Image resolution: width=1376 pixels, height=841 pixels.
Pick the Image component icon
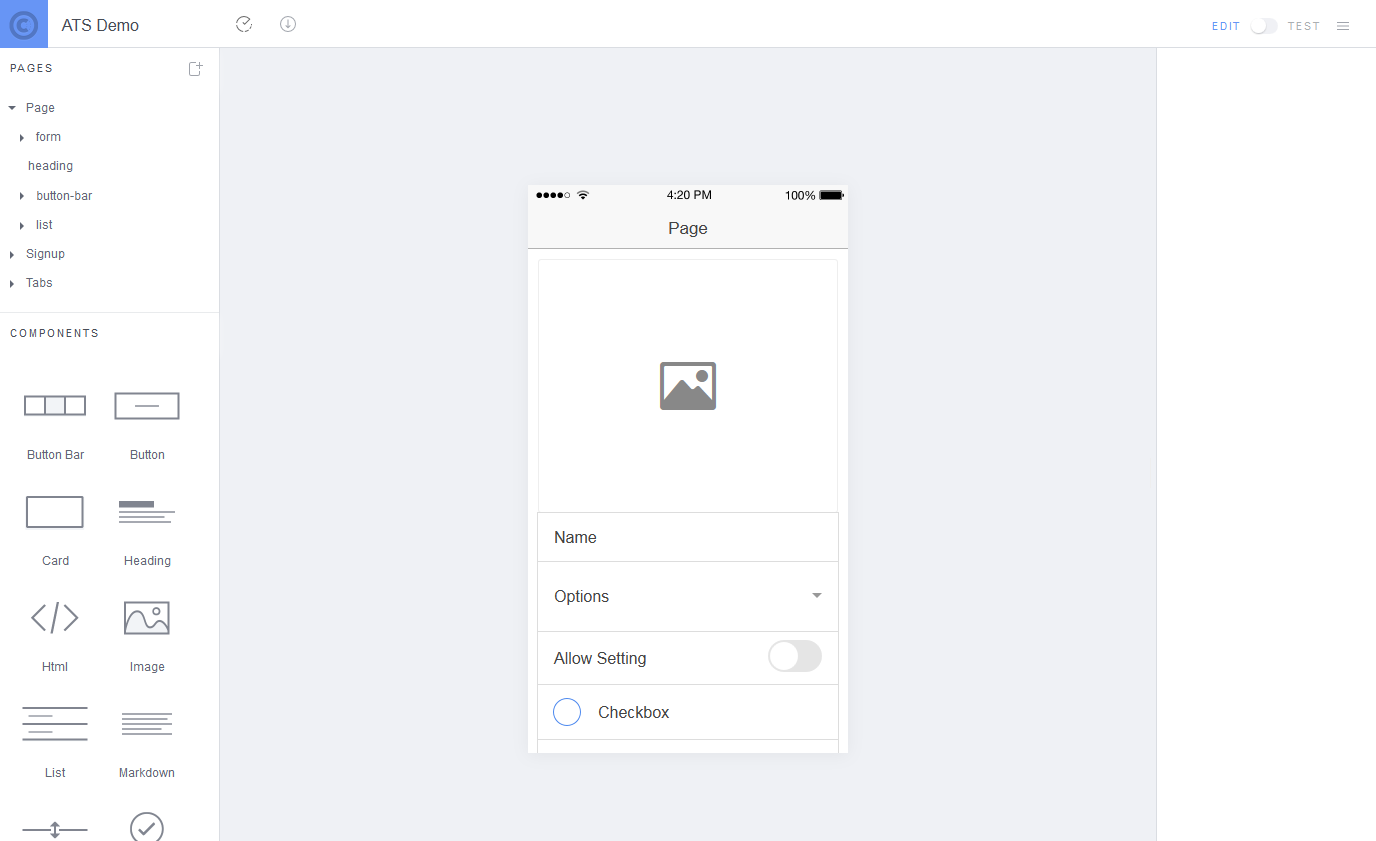tap(147, 617)
